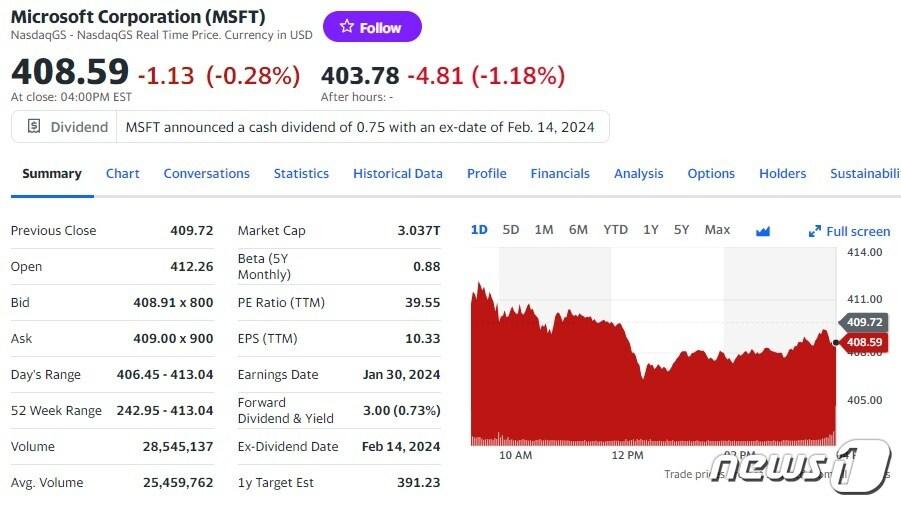Screen dimensions: 901x506
Task: Go to the Statistics tab
Action: [x=301, y=173]
